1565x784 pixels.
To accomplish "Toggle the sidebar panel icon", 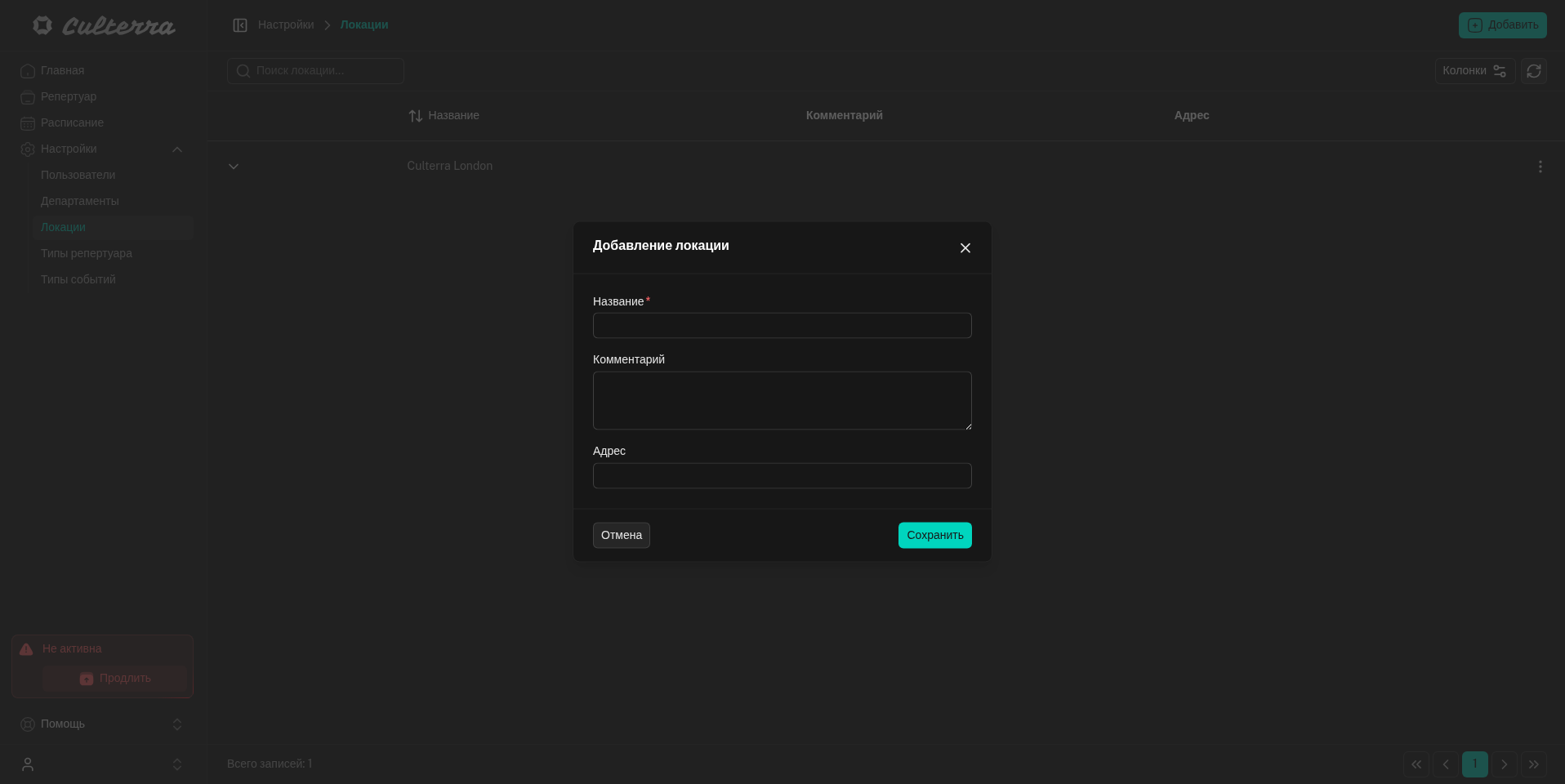I will (x=240, y=25).
